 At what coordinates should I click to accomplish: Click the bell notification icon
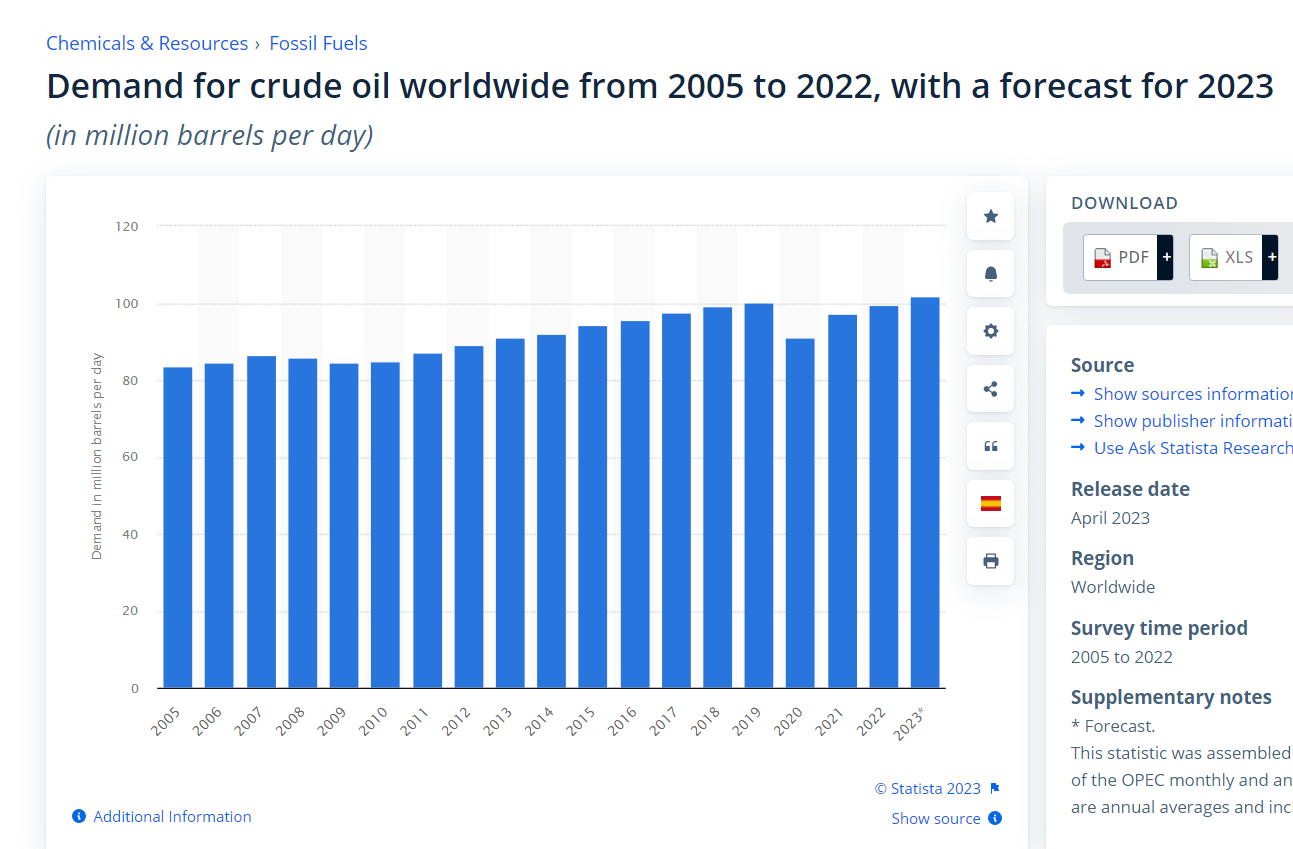(991, 274)
